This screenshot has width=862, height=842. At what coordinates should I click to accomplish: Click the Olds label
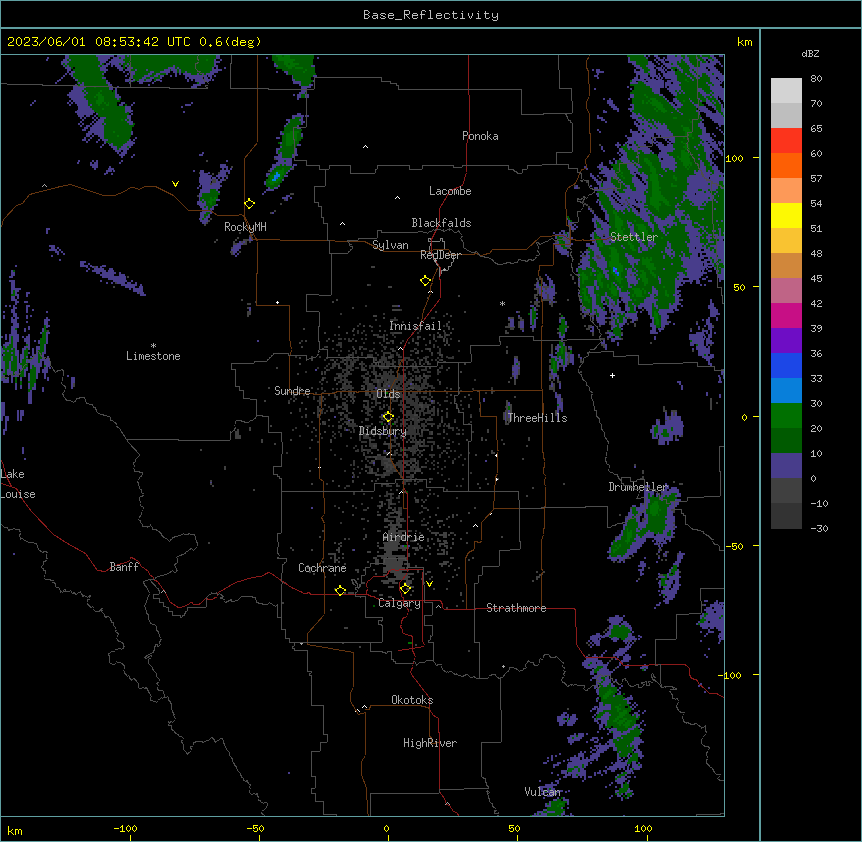click(388, 394)
